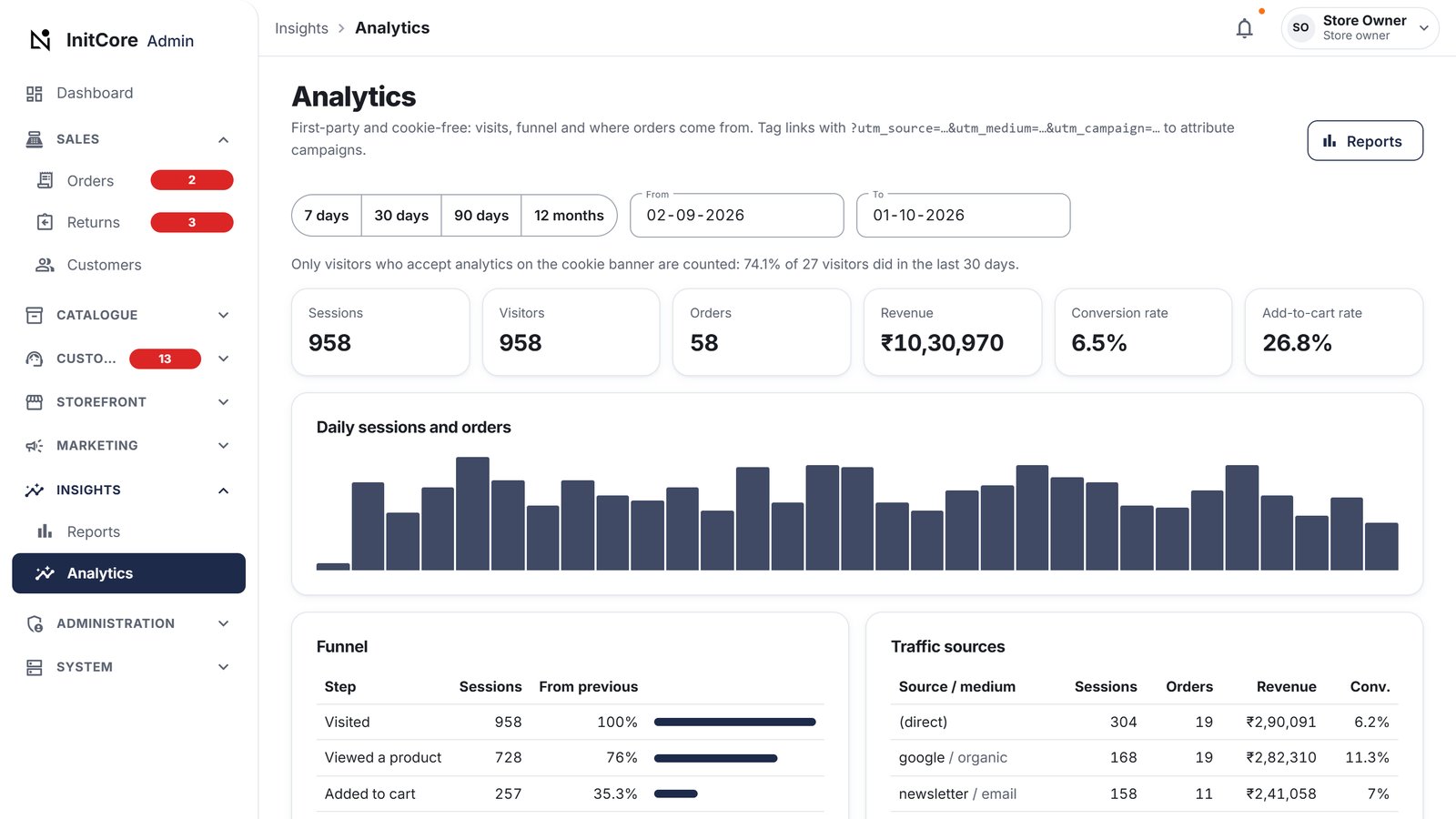The height and width of the screenshot is (819, 1456).
Task: Select the 90 days range
Action: coord(481,216)
